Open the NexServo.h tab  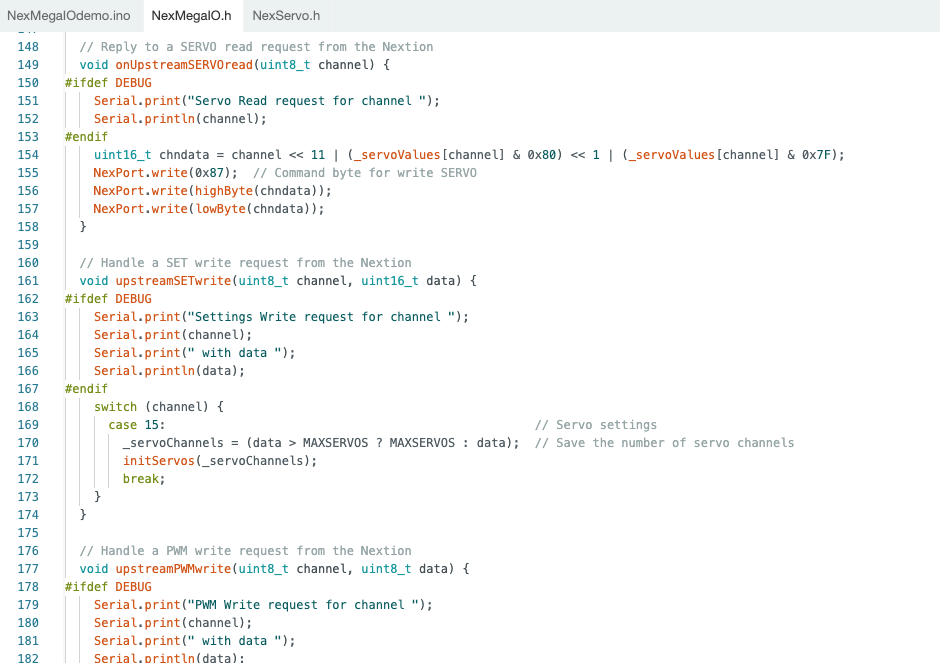286,15
